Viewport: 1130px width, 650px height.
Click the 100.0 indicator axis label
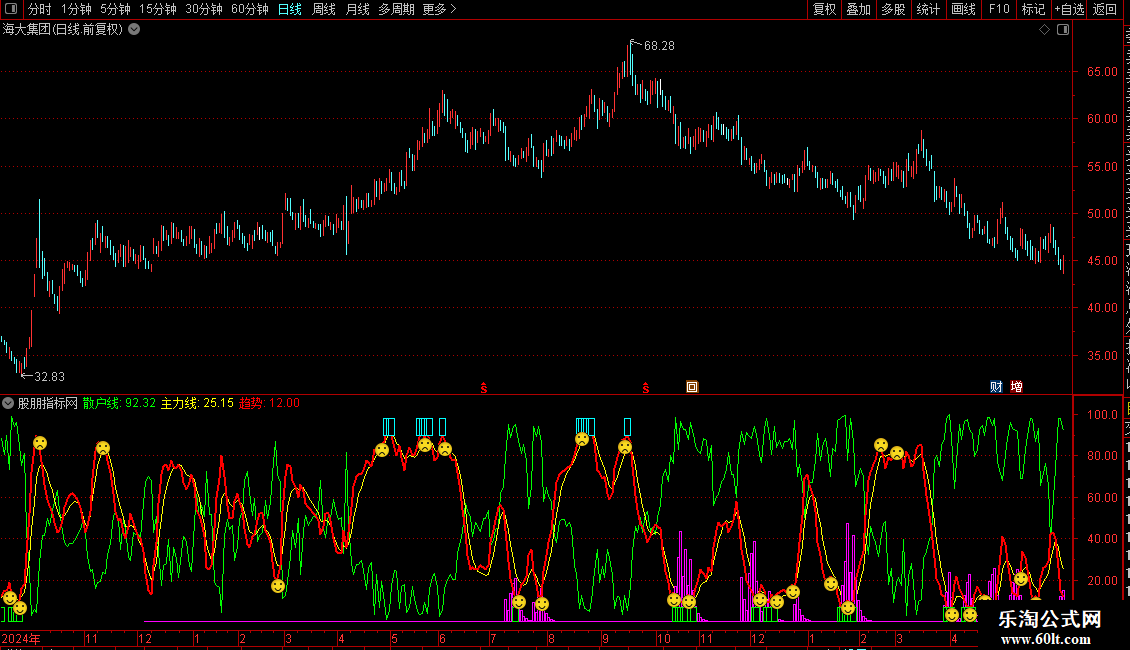pos(1103,415)
